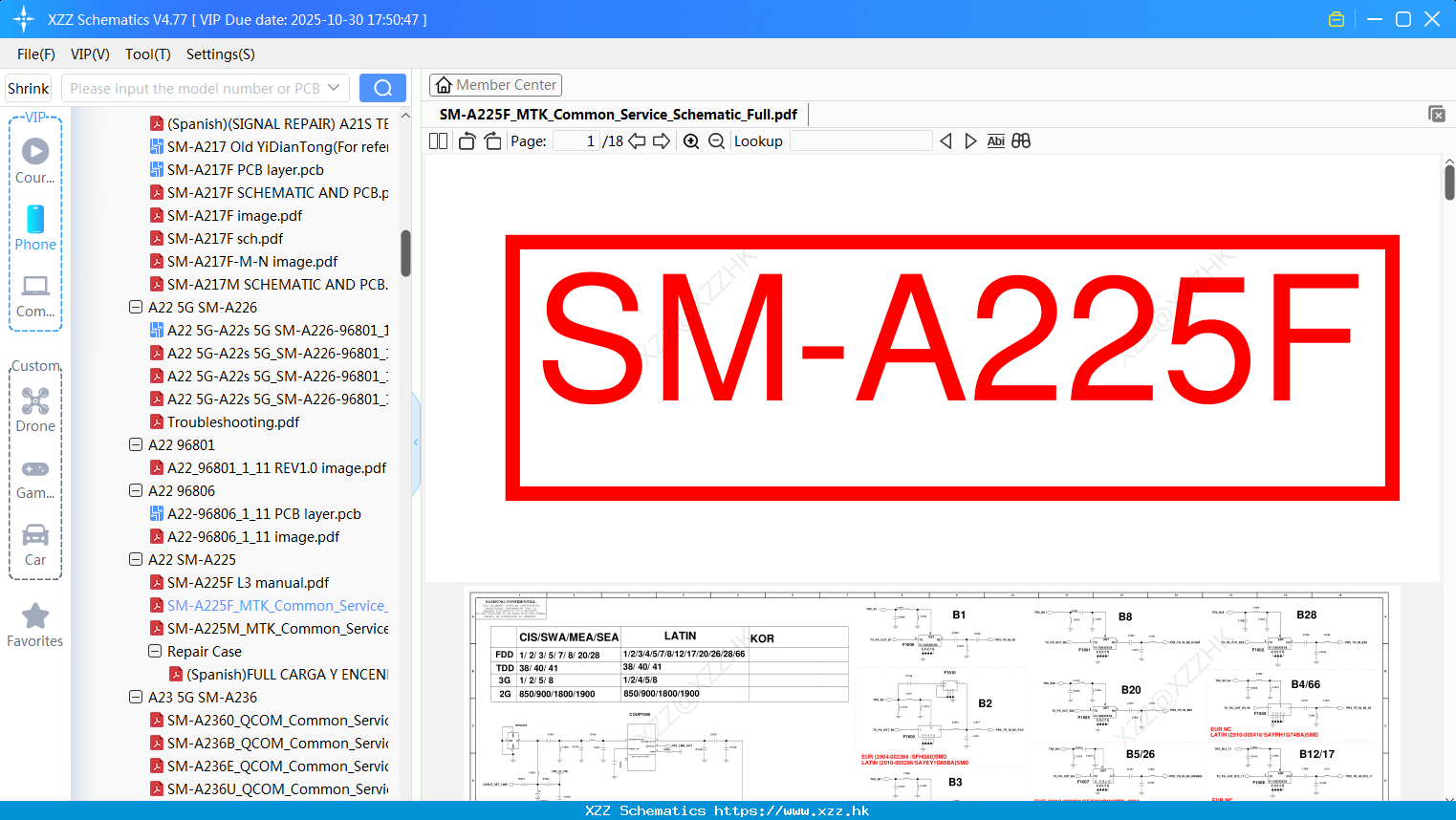This screenshot has height=820, width=1456.
Task: Click the page number input box
Action: 576,140
